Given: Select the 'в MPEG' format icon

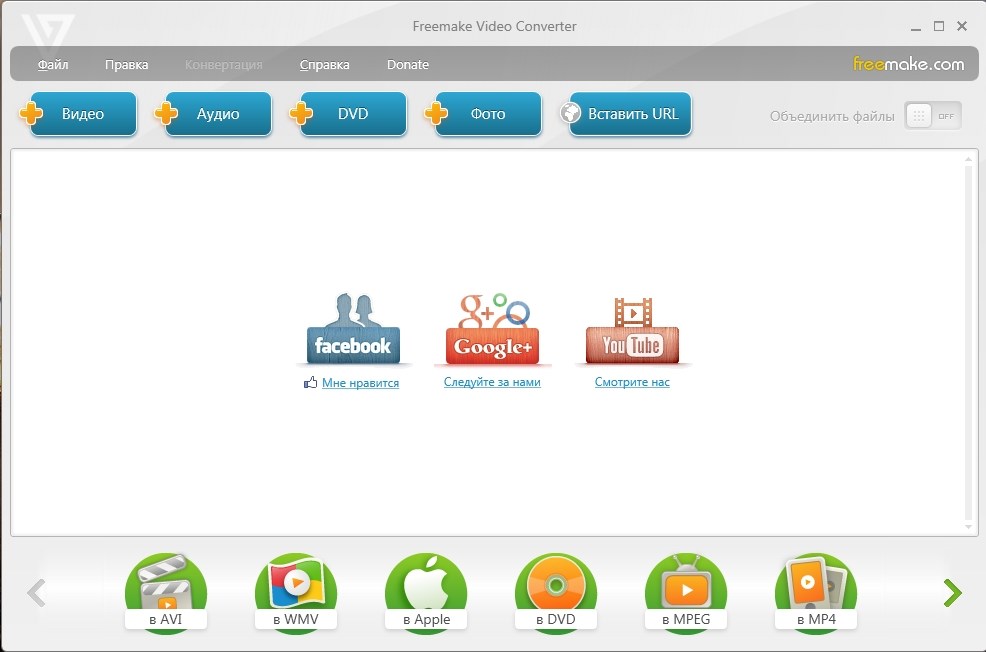Looking at the screenshot, I should (x=686, y=591).
